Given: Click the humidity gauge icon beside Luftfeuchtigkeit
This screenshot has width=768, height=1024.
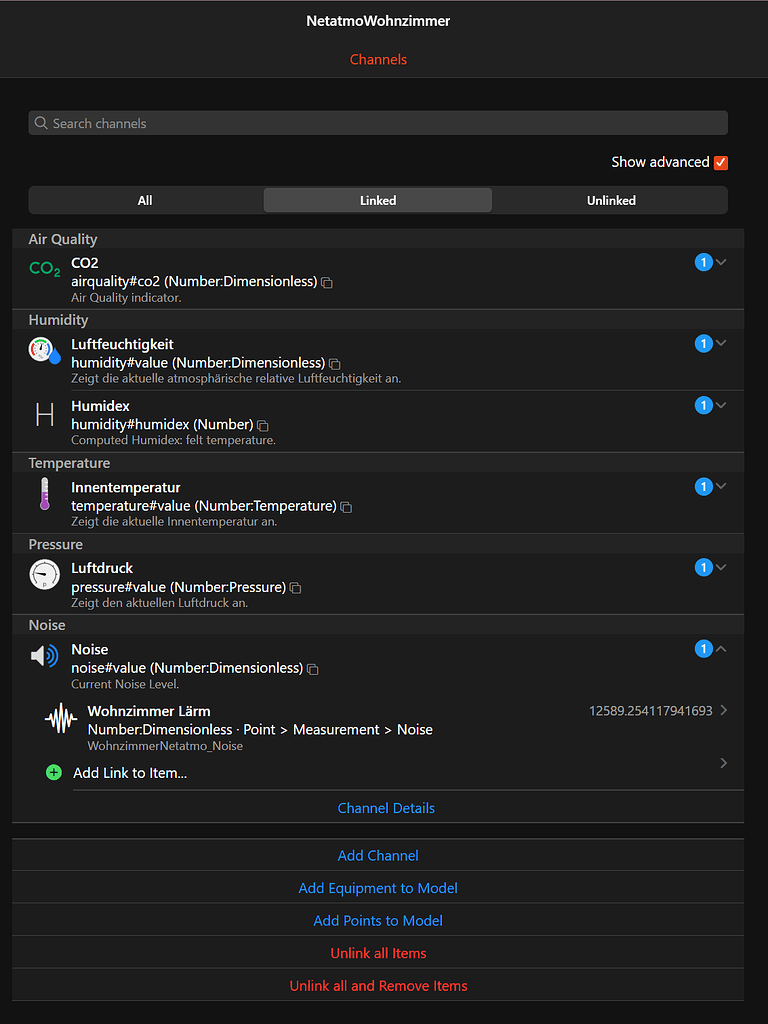Looking at the screenshot, I should [x=44, y=349].
